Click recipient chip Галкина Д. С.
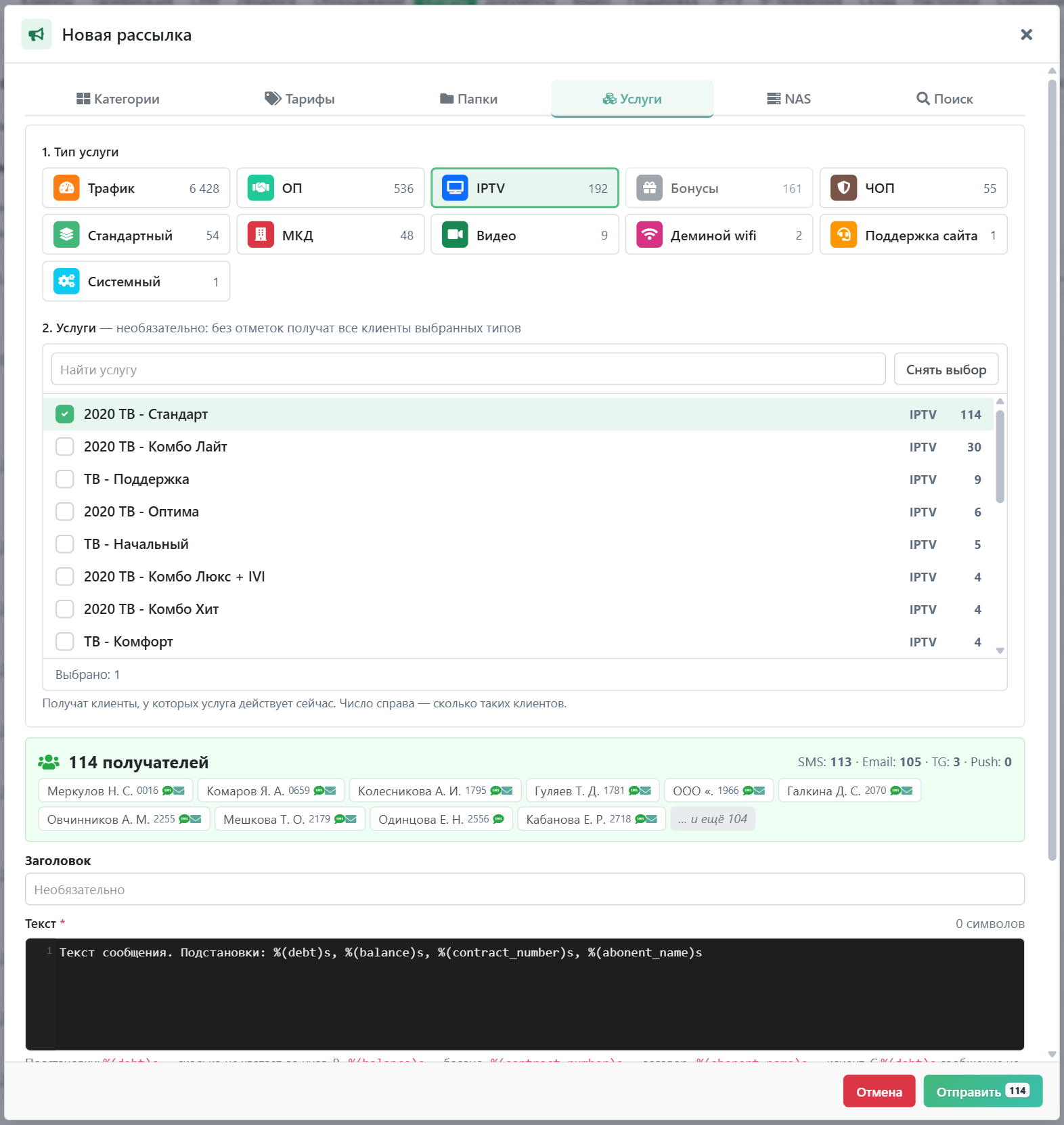This screenshot has width=1064, height=1125. (x=849, y=791)
